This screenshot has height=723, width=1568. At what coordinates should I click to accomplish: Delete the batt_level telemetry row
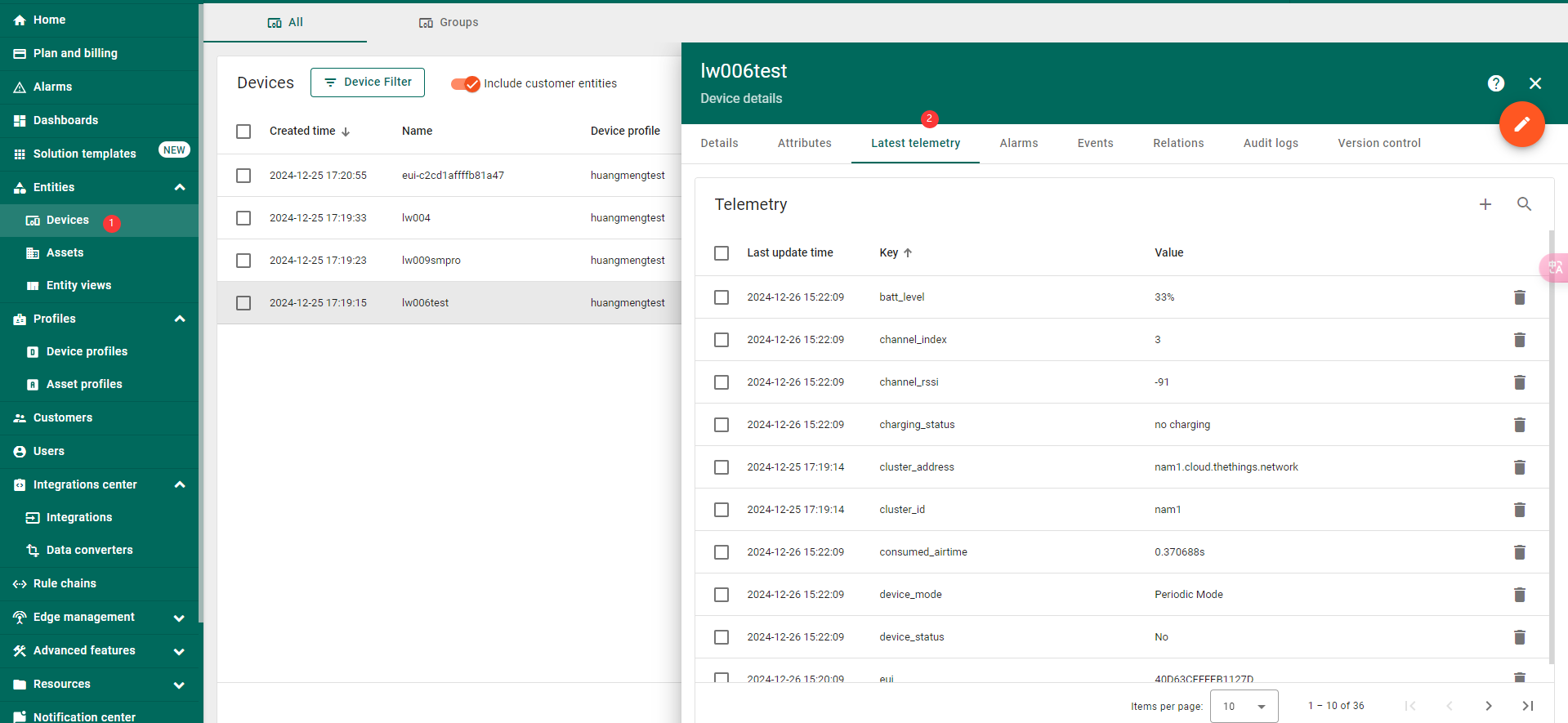(1520, 297)
